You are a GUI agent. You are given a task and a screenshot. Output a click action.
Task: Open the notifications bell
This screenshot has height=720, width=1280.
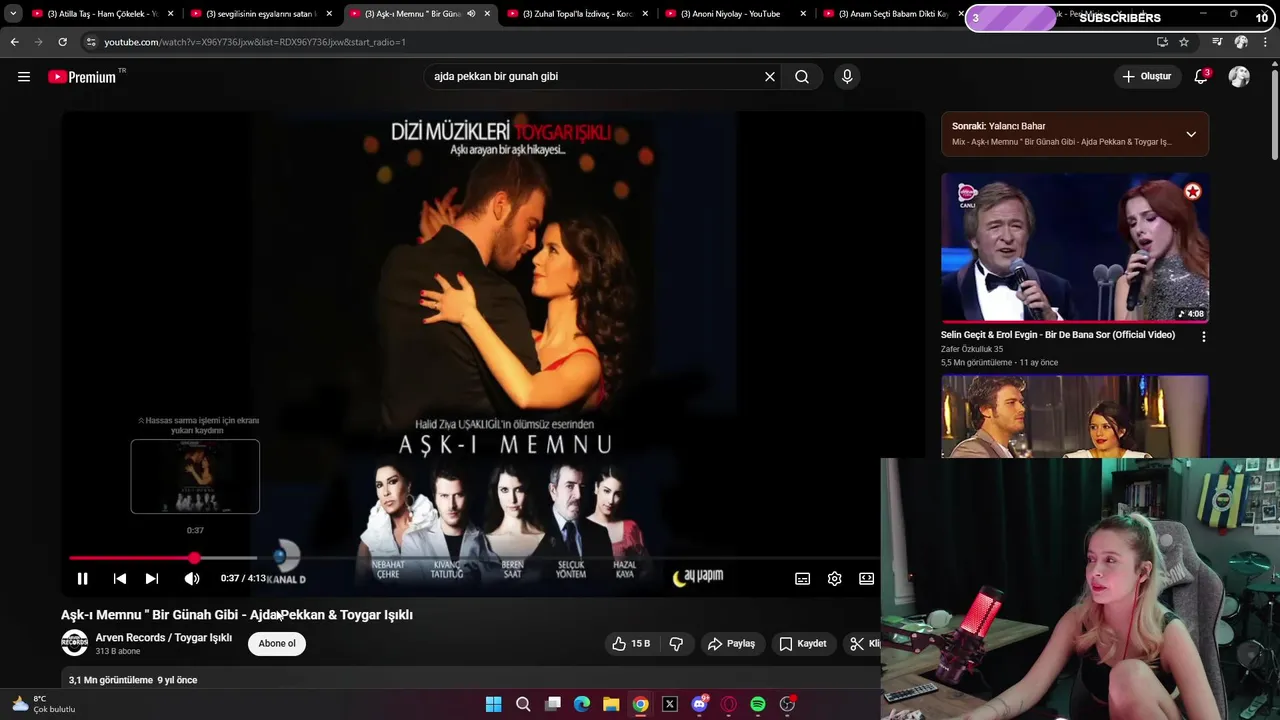tap(1201, 76)
